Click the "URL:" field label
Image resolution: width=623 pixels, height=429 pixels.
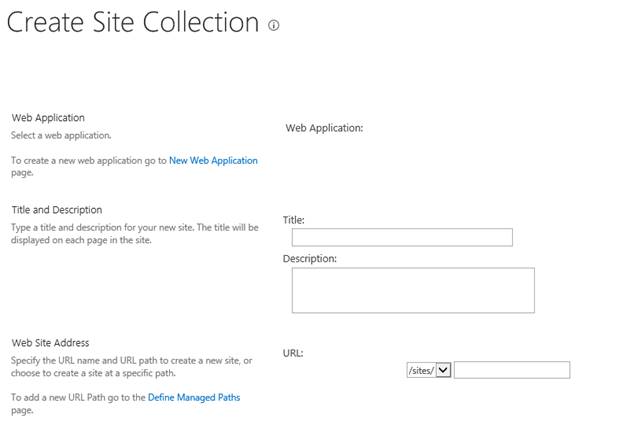point(293,352)
